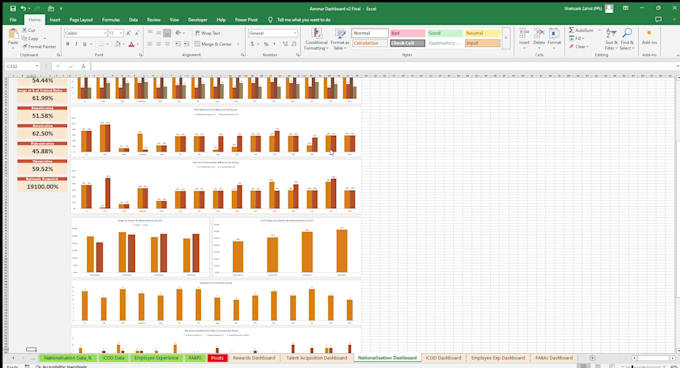Image resolution: width=680 pixels, height=368 pixels.
Task: Switch to the Insert ribbon tab
Action: [55, 20]
